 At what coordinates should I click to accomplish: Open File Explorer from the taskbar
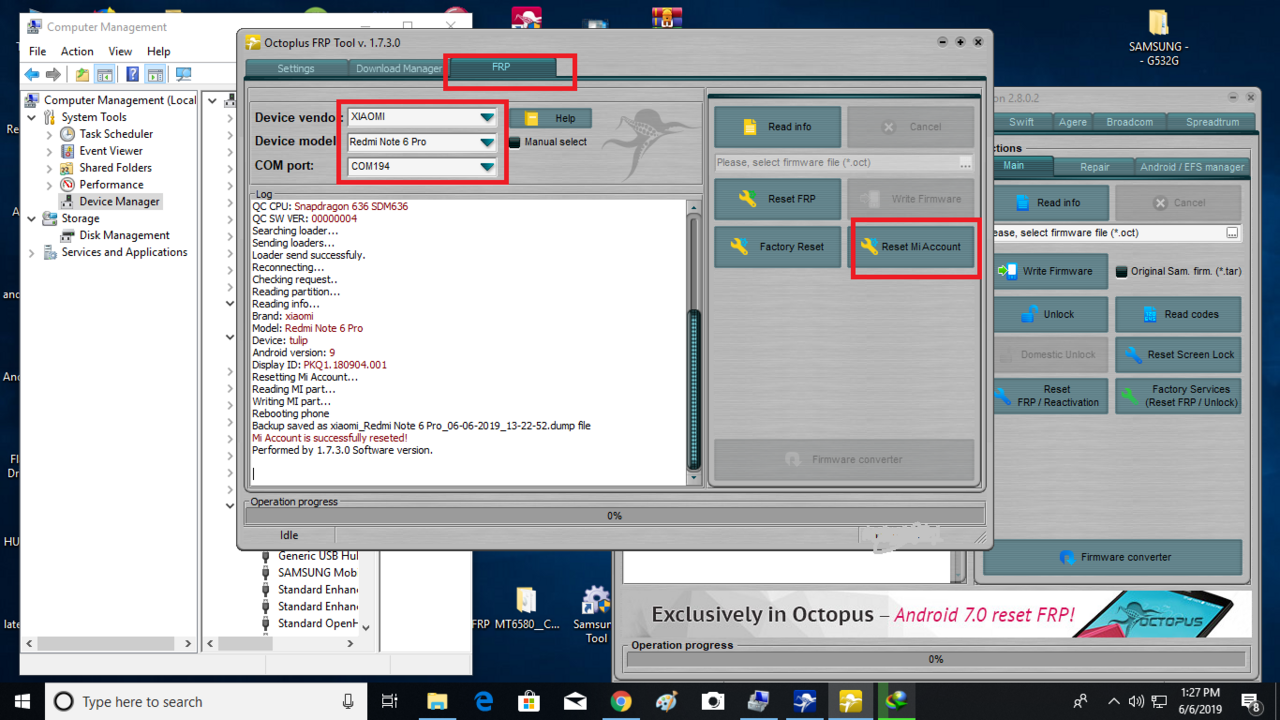(437, 701)
